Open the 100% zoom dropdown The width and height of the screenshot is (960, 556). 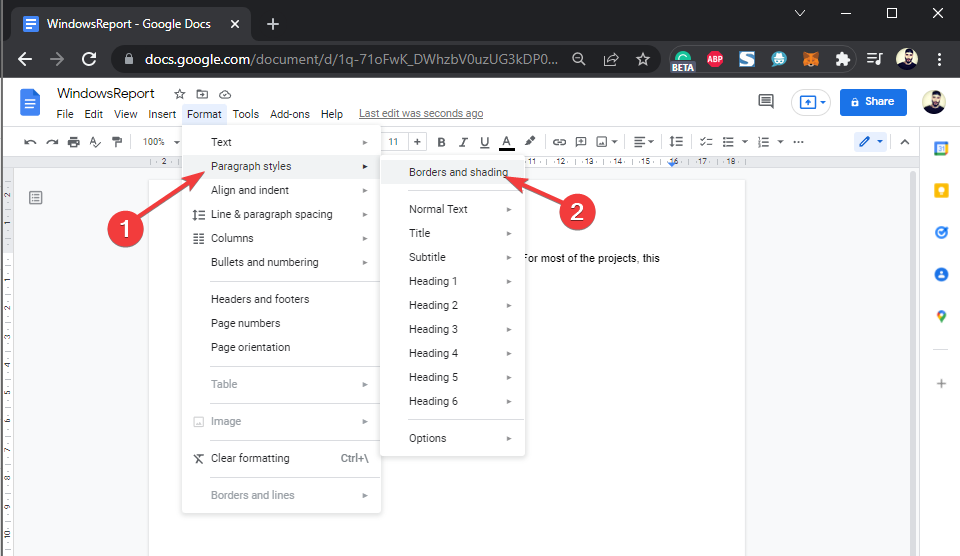pos(161,142)
